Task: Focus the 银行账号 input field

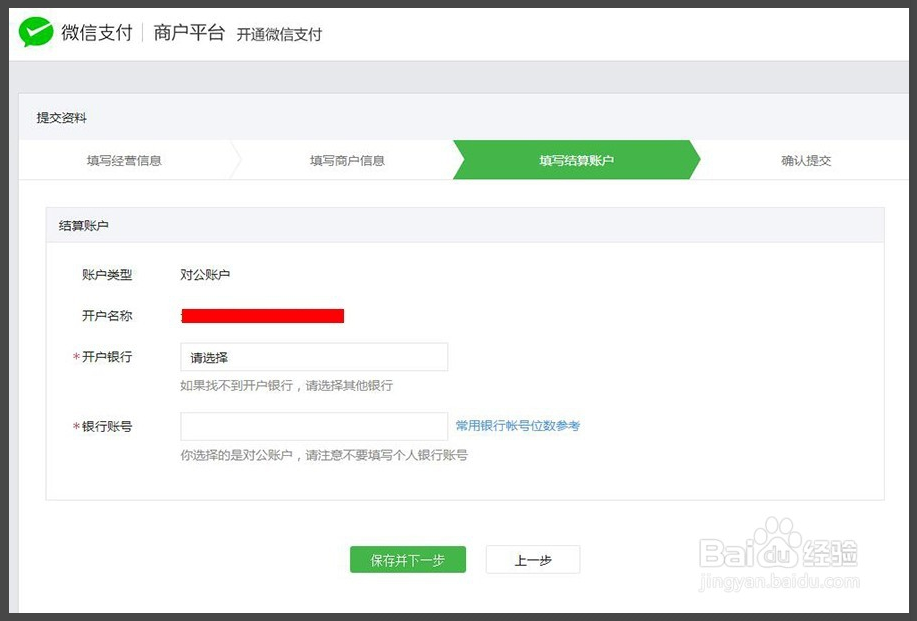Action: point(313,426)
